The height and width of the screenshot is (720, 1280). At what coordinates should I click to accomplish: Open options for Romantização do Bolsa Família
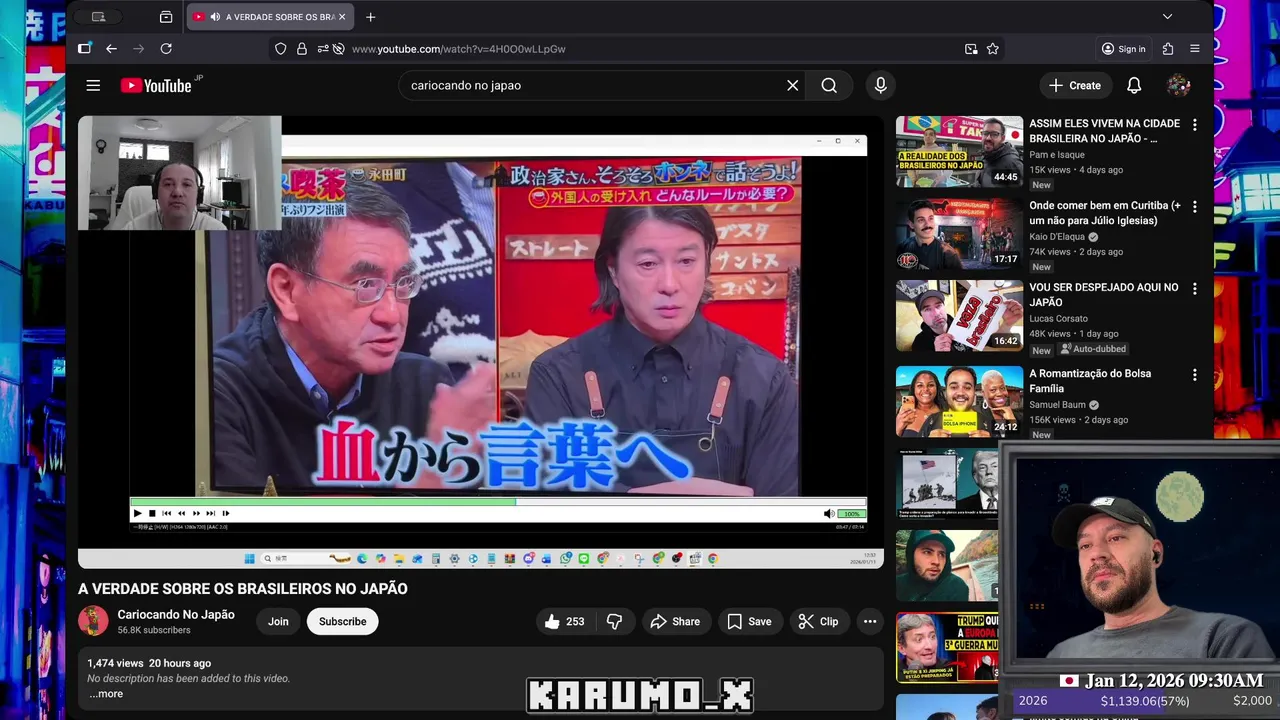(1194, 375)
